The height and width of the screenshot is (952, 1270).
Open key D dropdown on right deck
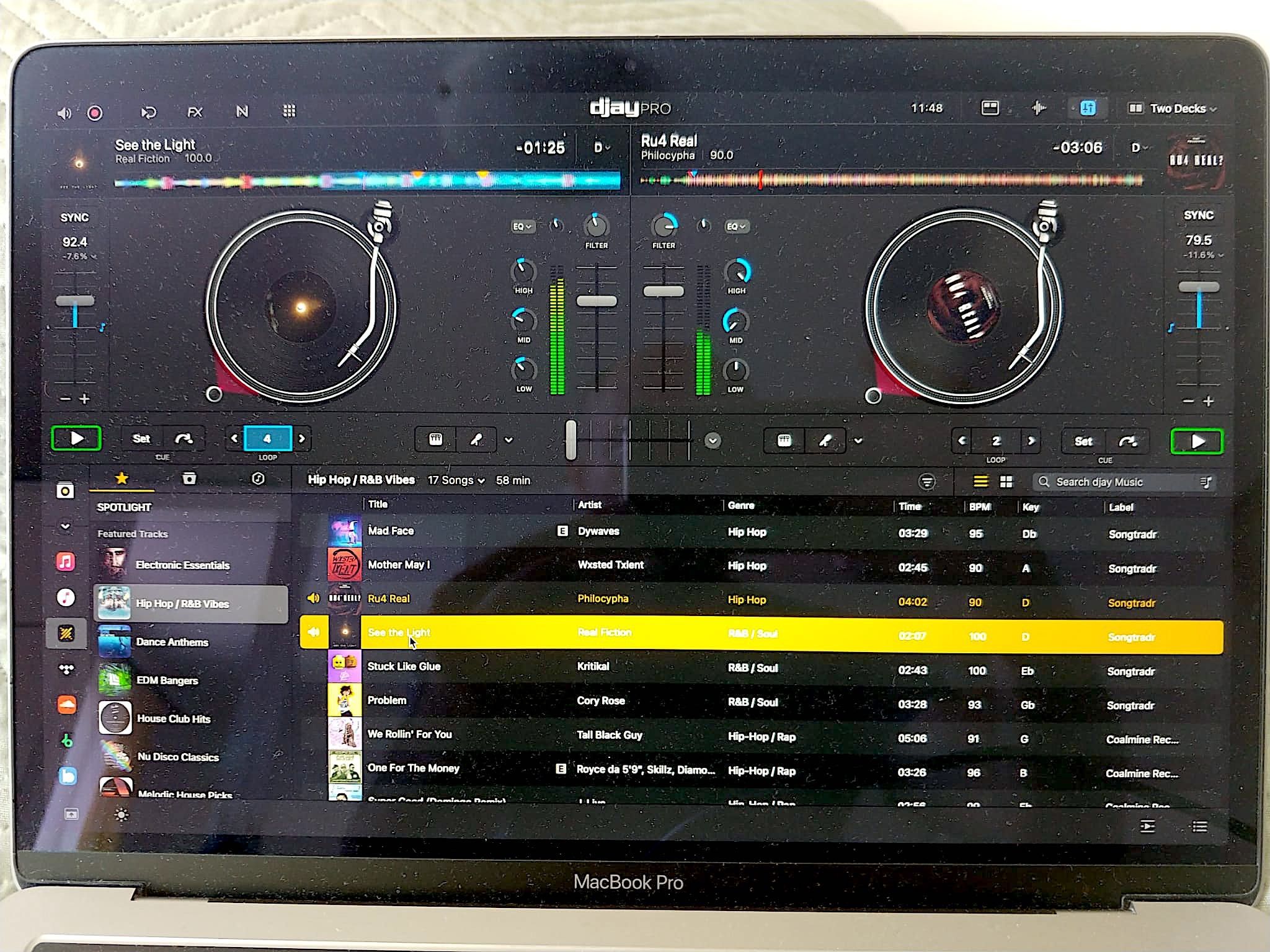tap(1140, 148)
